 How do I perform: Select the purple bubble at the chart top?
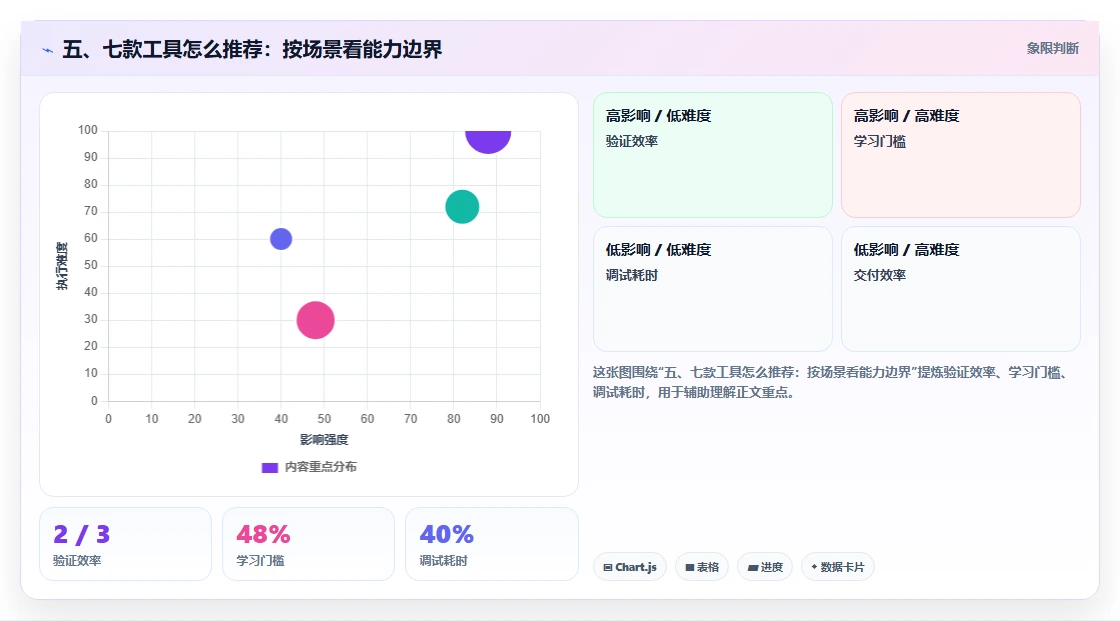(x=488, y=141)
